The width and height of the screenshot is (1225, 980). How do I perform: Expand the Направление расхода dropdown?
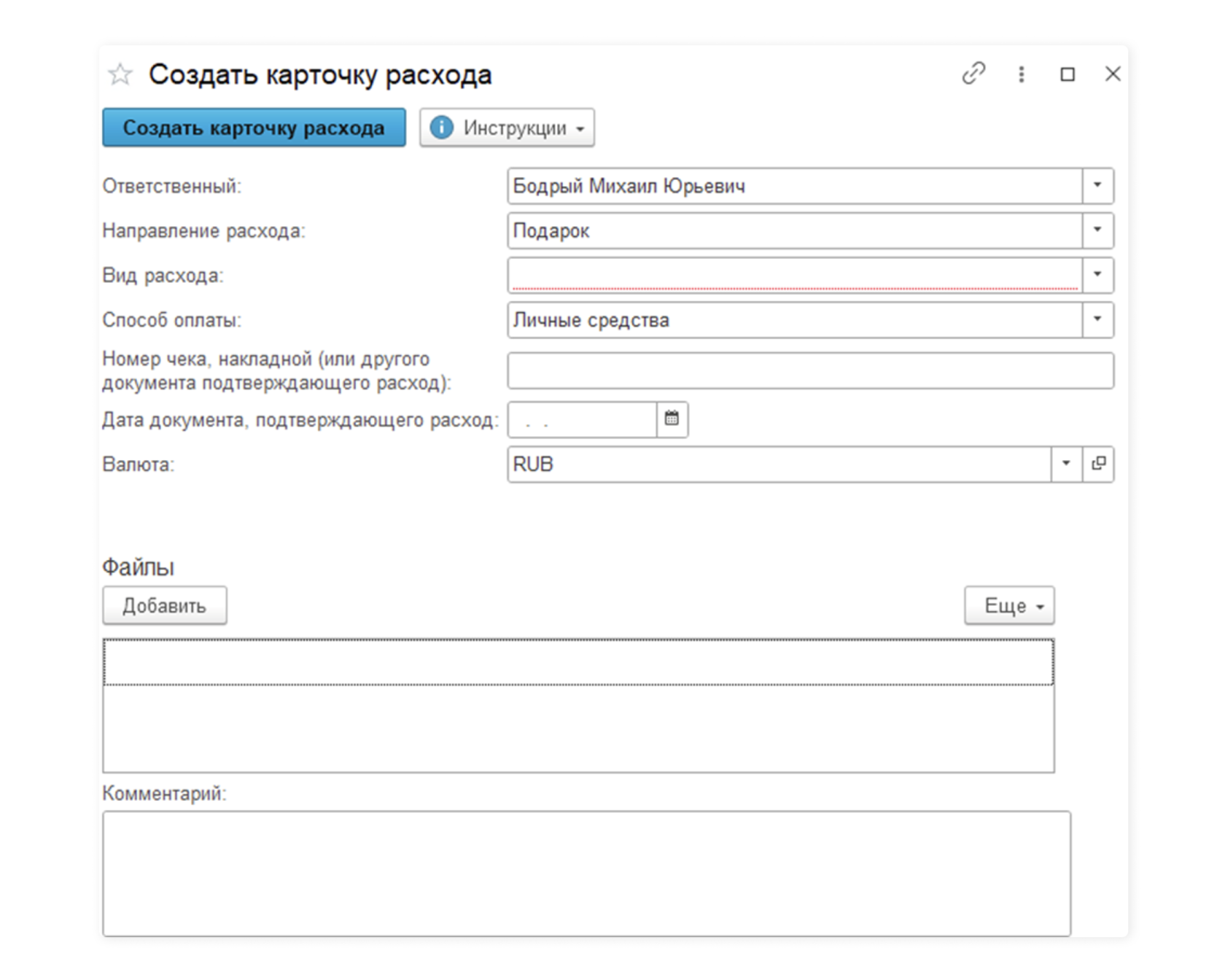tap(1097, 230)
